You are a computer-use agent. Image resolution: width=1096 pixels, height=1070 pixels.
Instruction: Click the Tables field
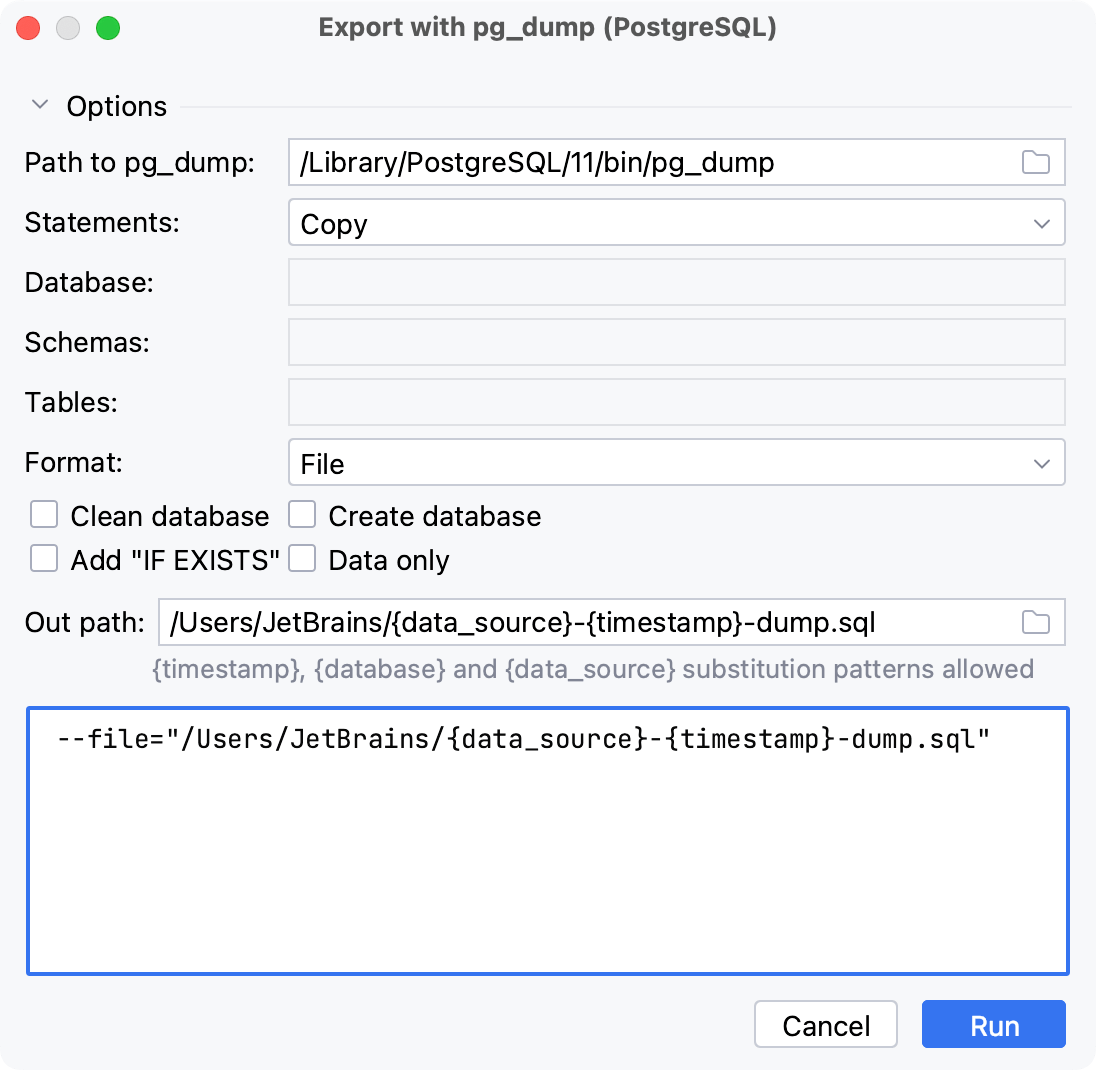(x=676, y=403)
